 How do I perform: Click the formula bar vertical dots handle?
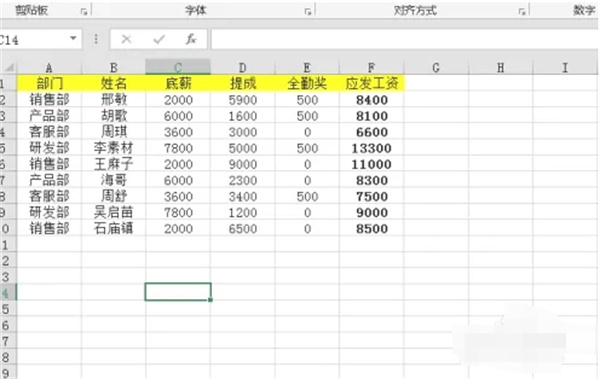tap(96, 39)
